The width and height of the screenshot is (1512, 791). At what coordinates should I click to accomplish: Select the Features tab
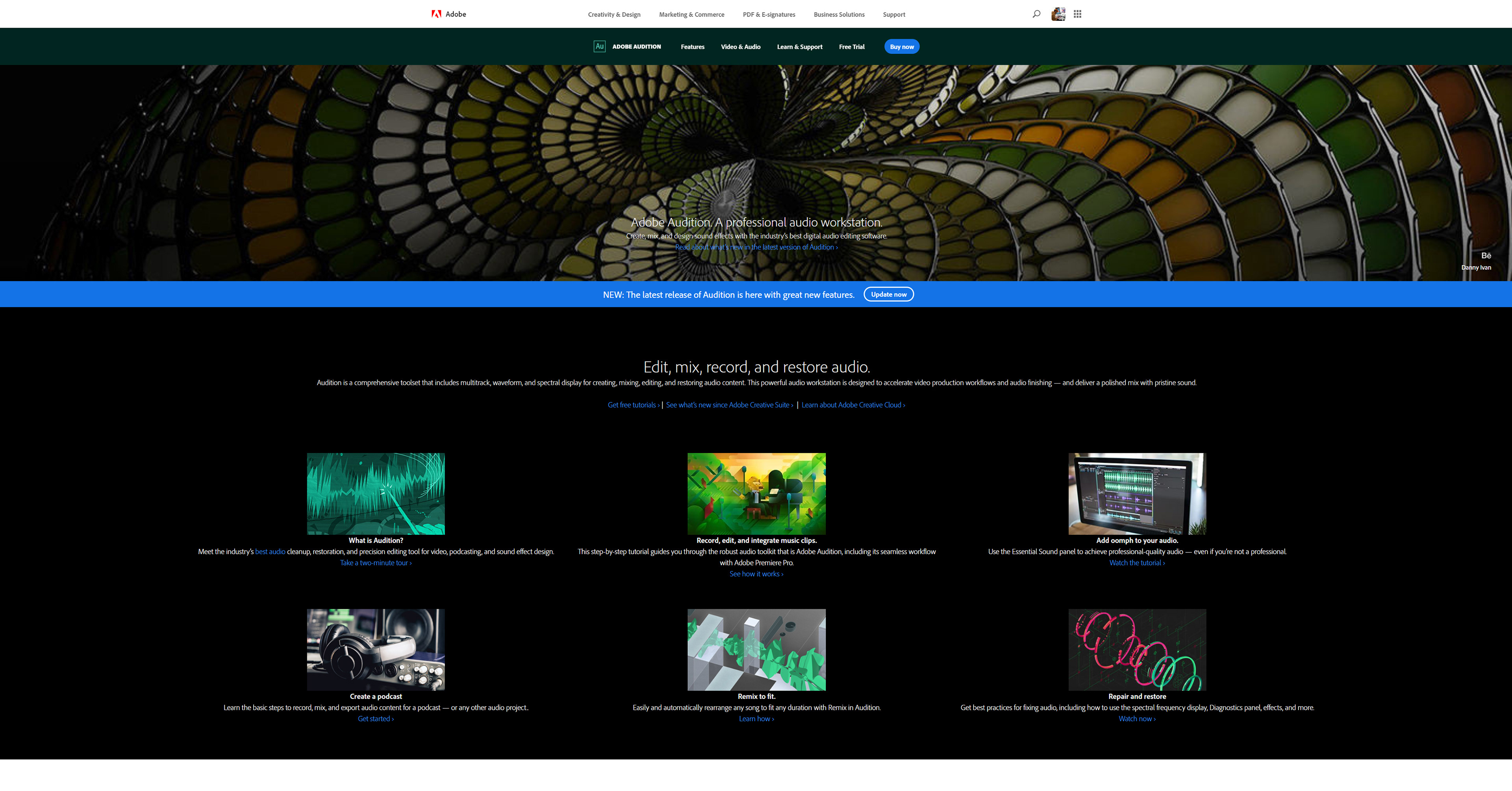[x=693, y=47]
